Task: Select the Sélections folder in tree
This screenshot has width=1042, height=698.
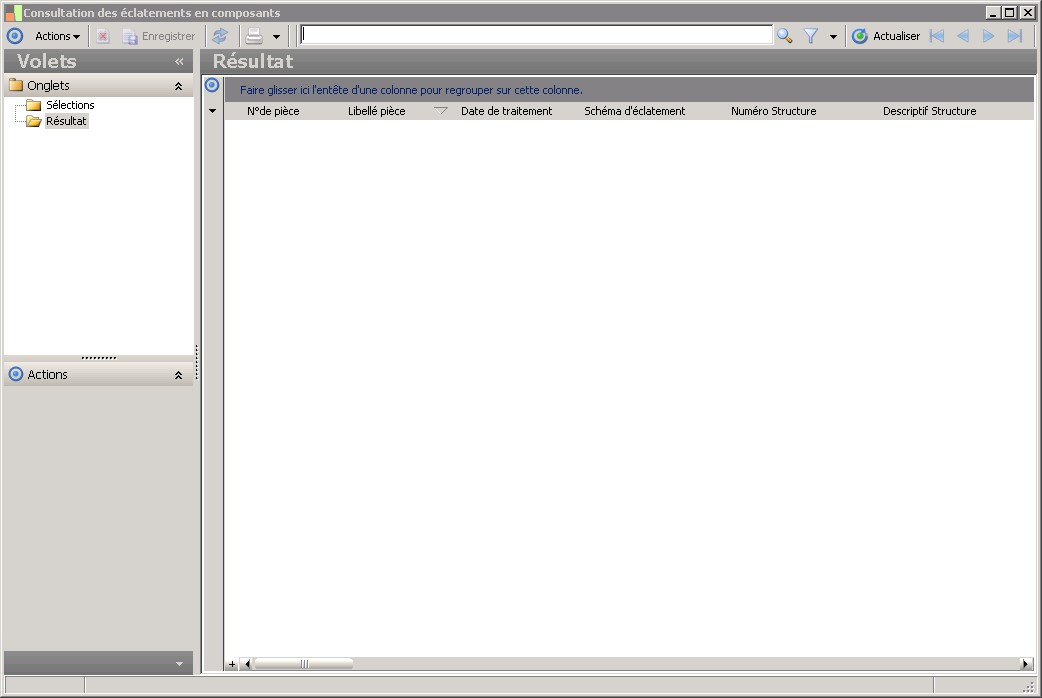Action: 70,105
